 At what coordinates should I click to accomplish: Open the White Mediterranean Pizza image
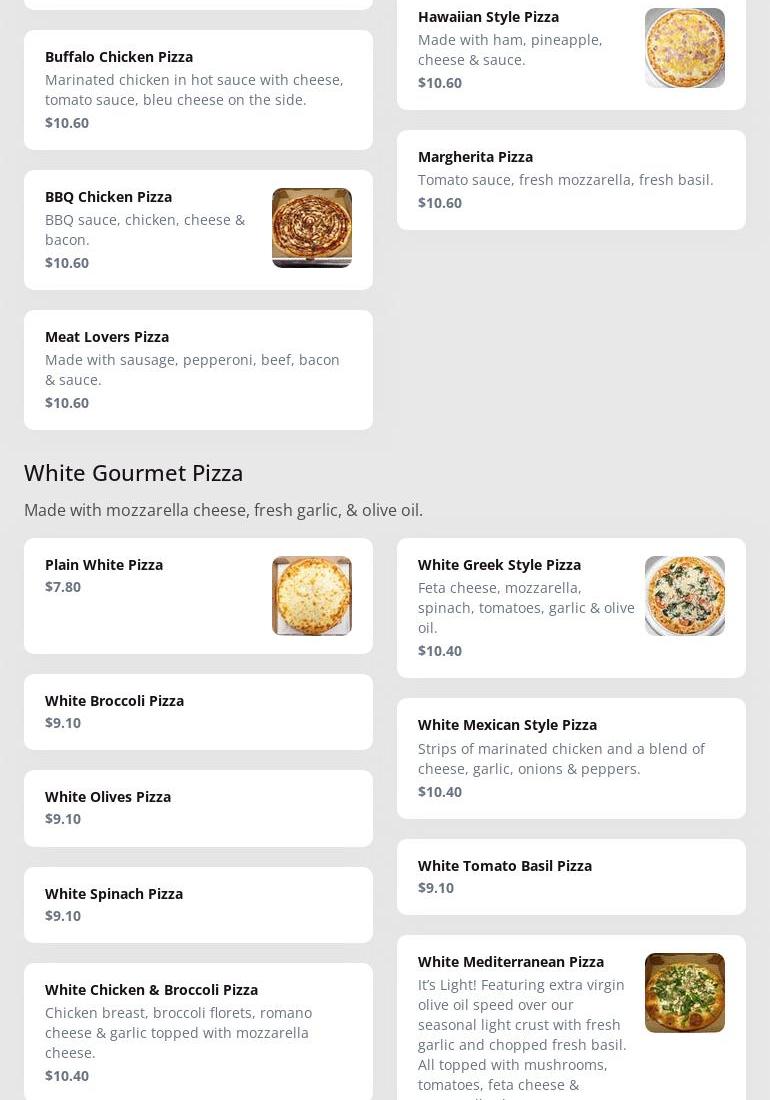coord(684,993)
